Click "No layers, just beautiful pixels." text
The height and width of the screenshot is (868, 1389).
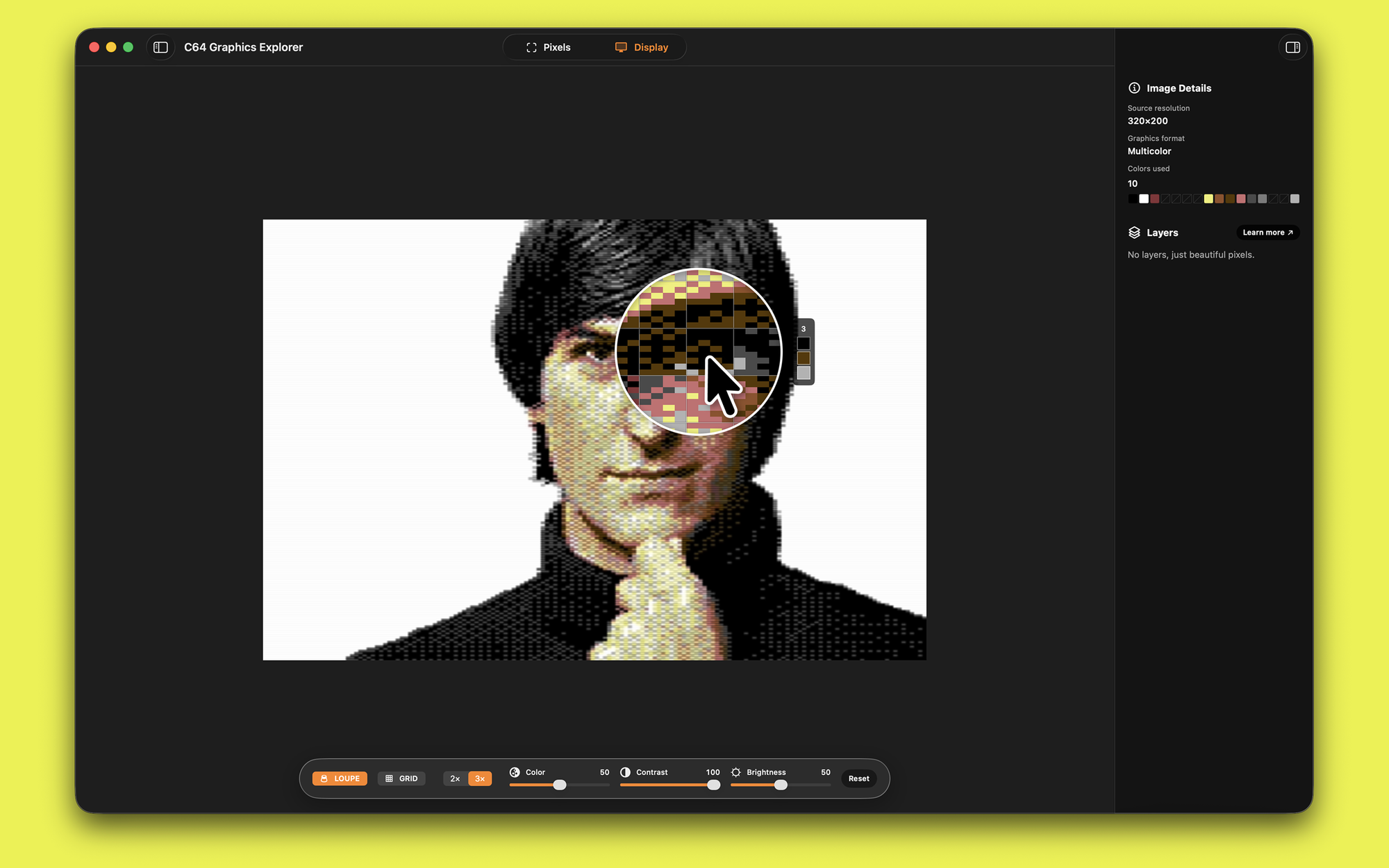[x=1191, y=255]
